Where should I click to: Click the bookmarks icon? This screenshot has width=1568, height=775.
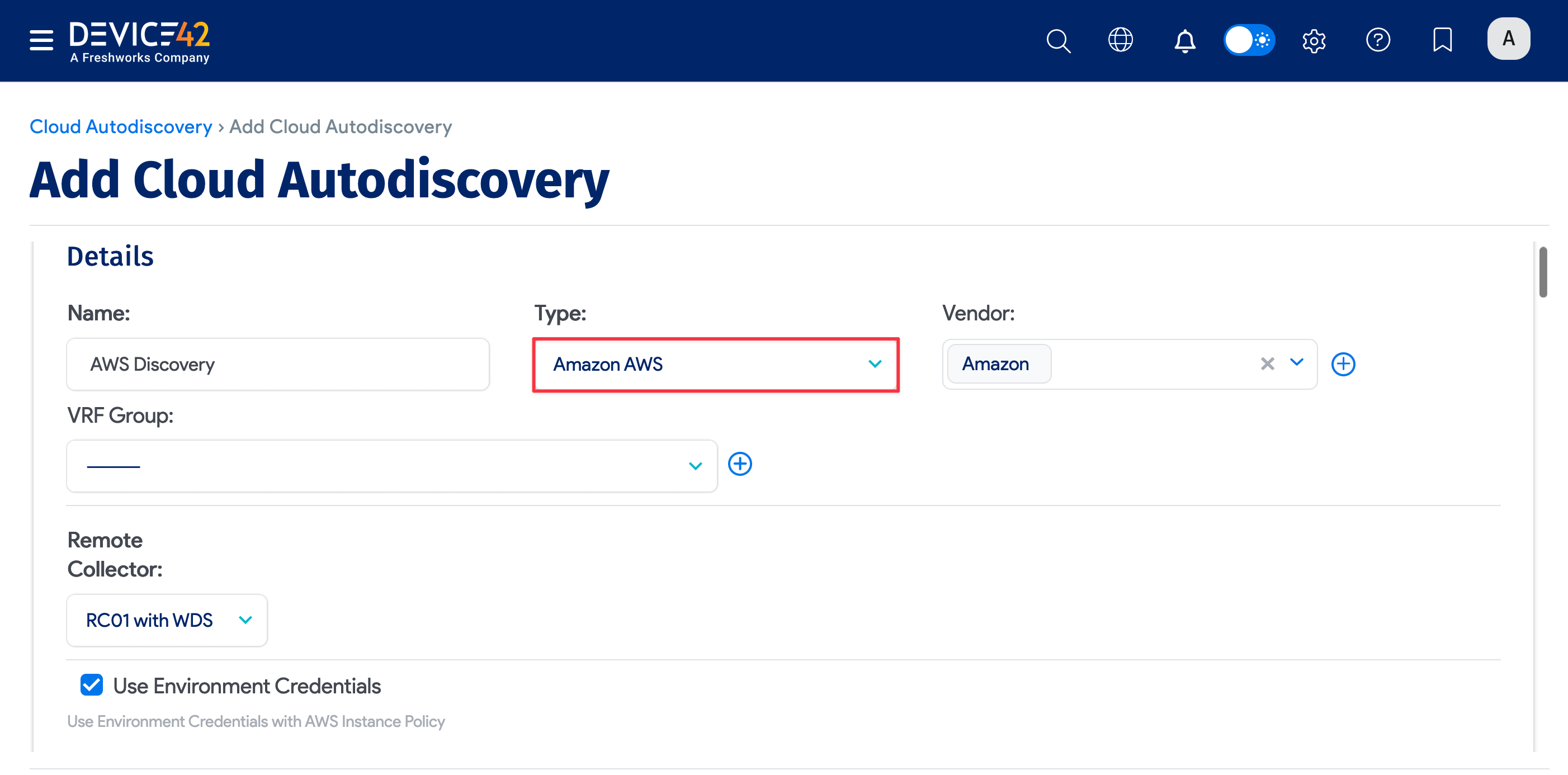pos(1443,40)
